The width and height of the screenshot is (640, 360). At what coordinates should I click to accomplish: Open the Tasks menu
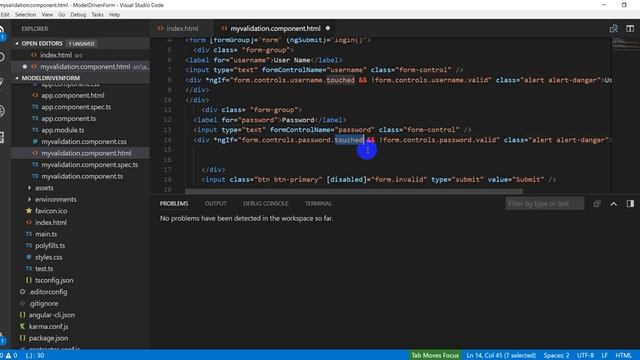[97, 14]
